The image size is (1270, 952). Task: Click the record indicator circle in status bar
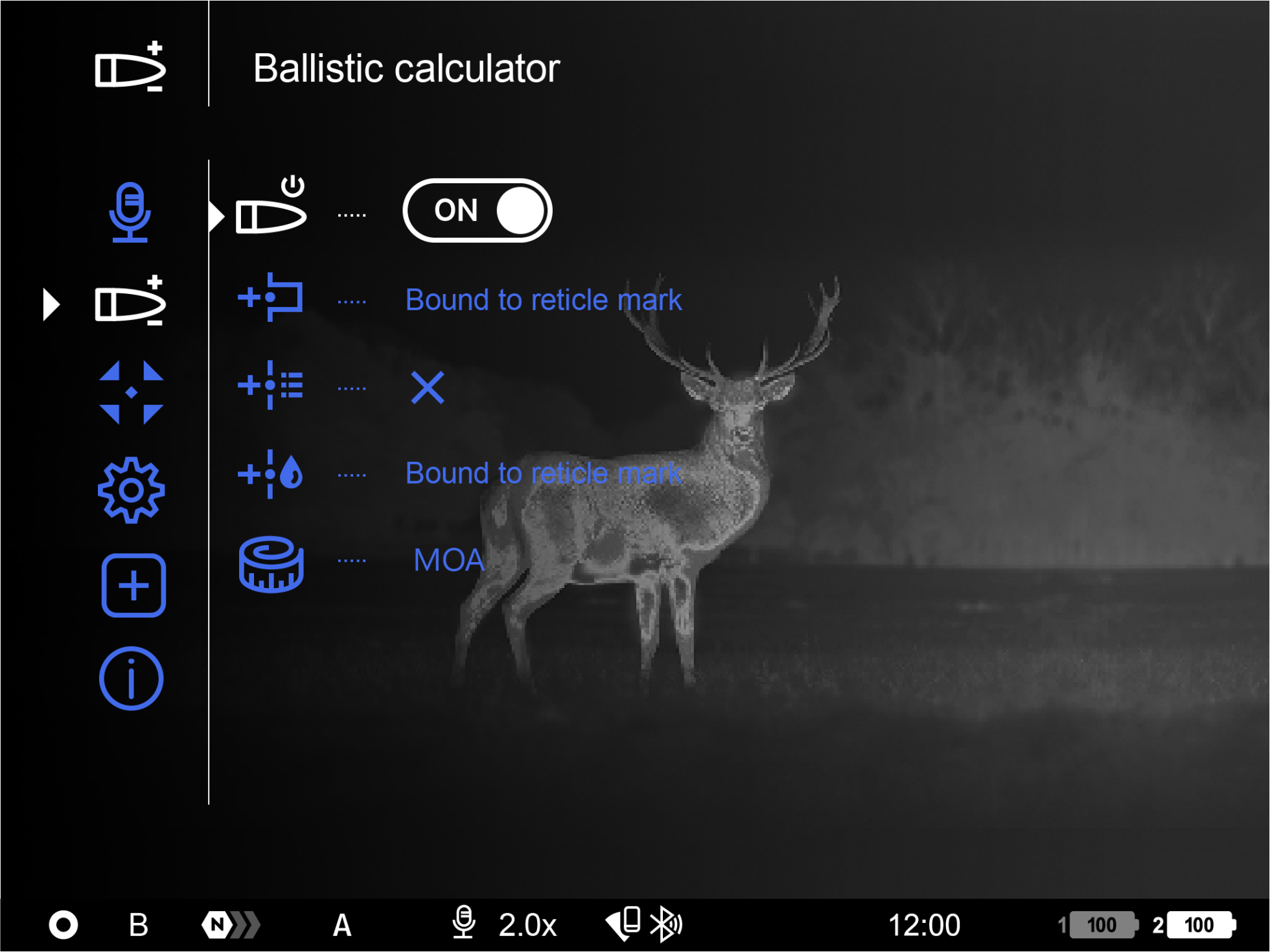(x=63, y=924)
